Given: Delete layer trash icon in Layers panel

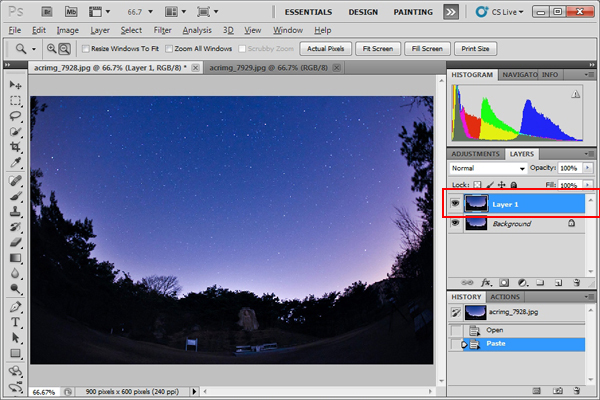Looking at the screenshot, I should tap(577, 283).
